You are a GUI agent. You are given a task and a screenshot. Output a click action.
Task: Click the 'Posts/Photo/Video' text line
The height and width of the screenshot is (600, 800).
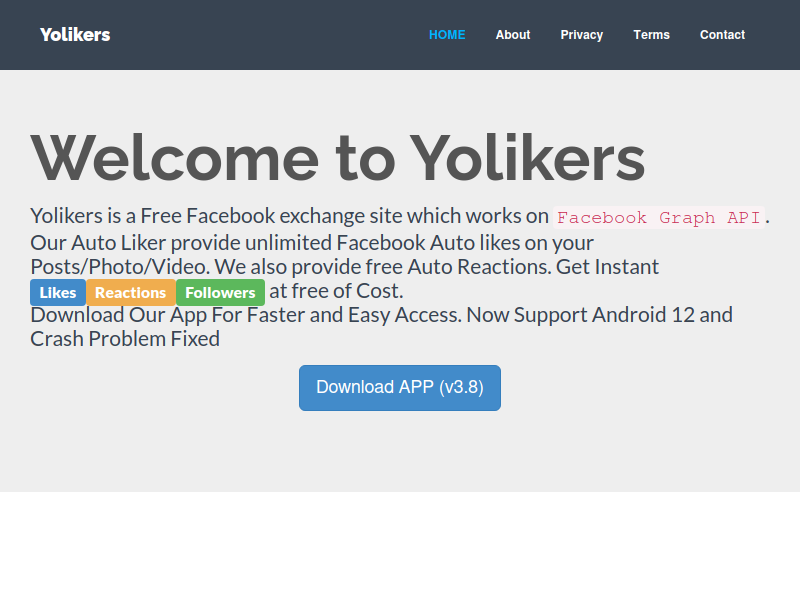(x=344, y=267)
